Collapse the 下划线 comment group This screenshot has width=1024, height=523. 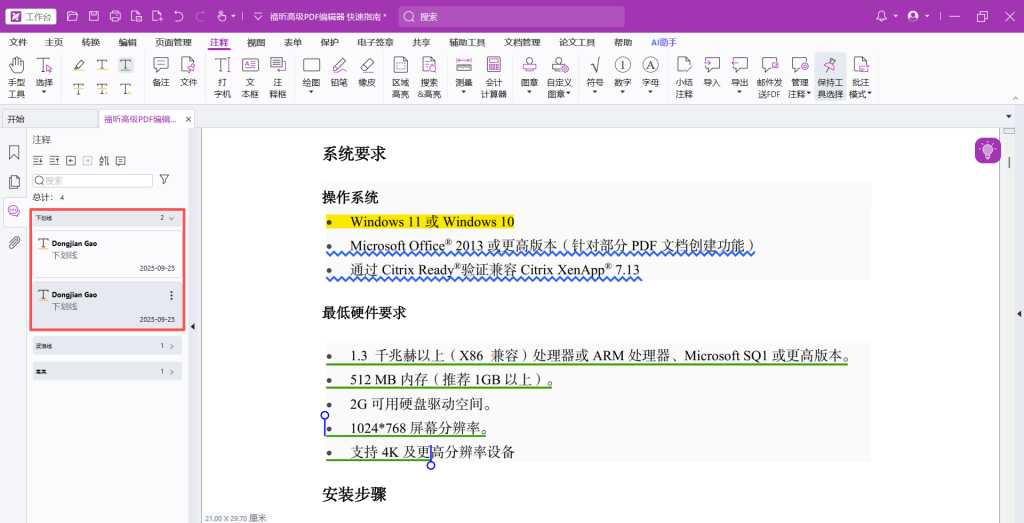171,218
